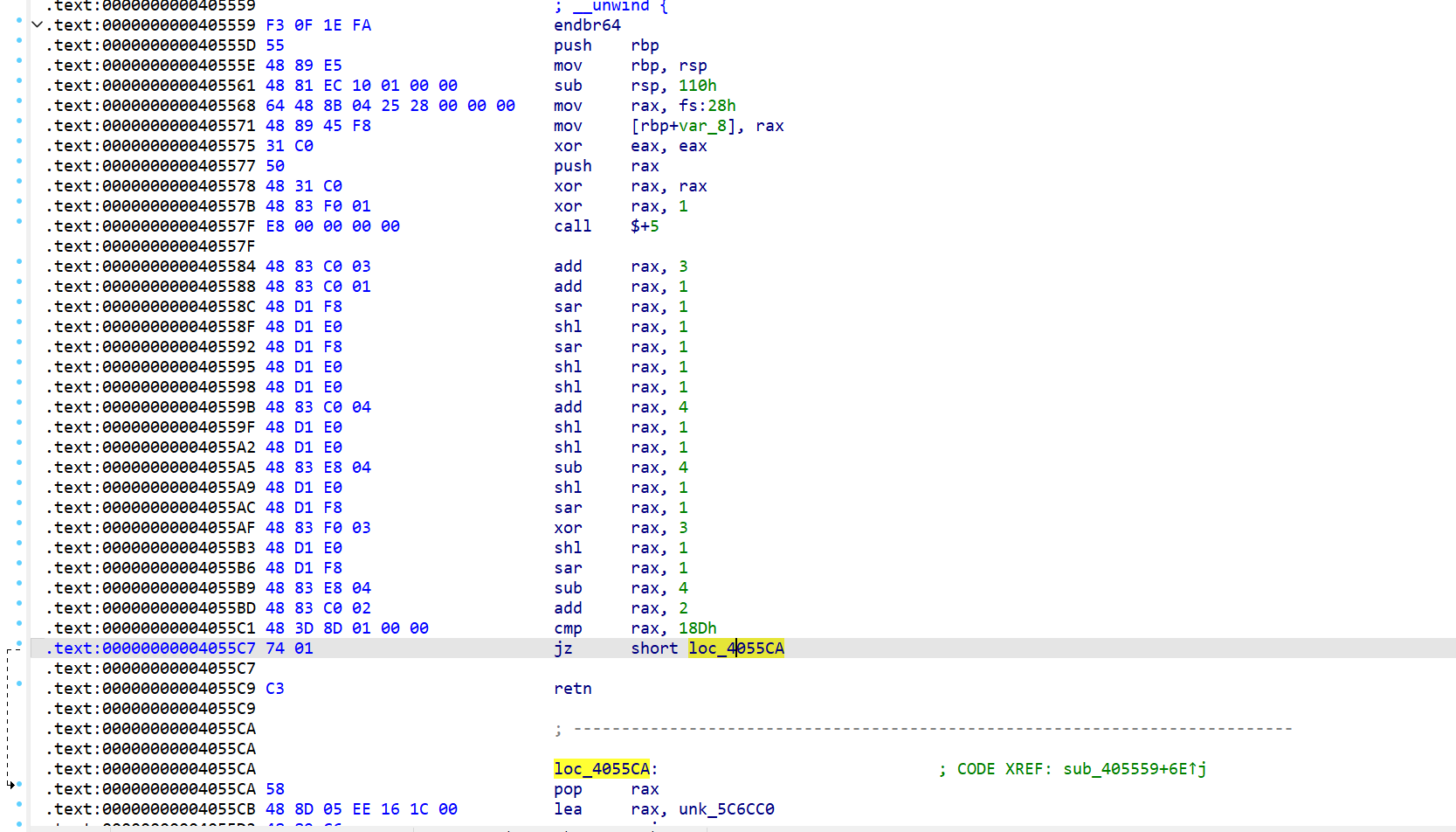Click the lea mnemonic
The height and width of the screenshot is (832, 1456).
pos(568,808)
